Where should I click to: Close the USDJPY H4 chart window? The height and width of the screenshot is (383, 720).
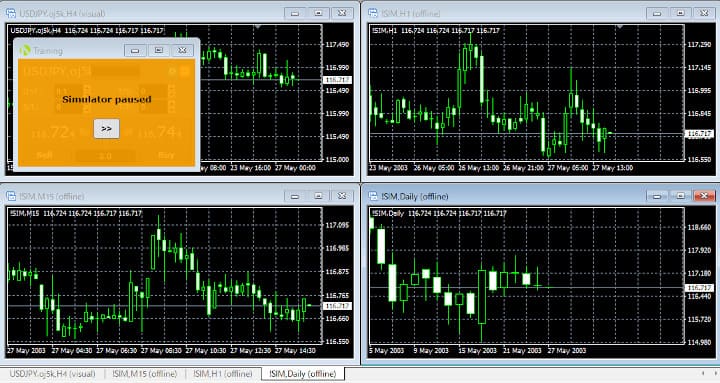coord(342,13)
